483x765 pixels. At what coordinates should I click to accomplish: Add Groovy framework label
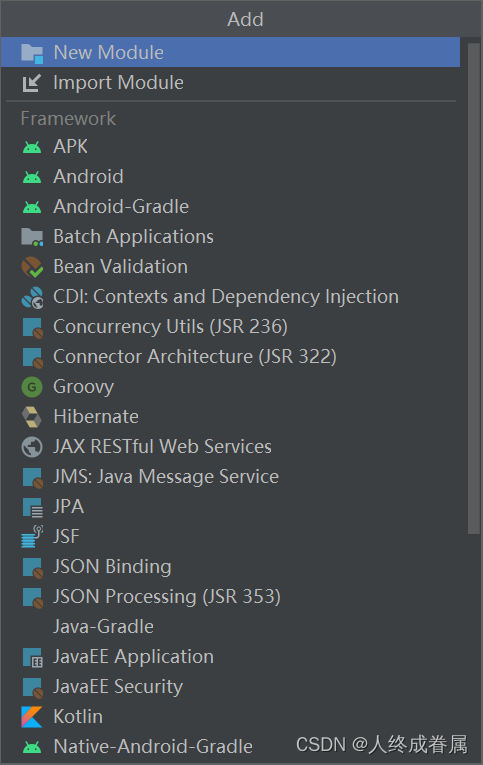[84, 387]
